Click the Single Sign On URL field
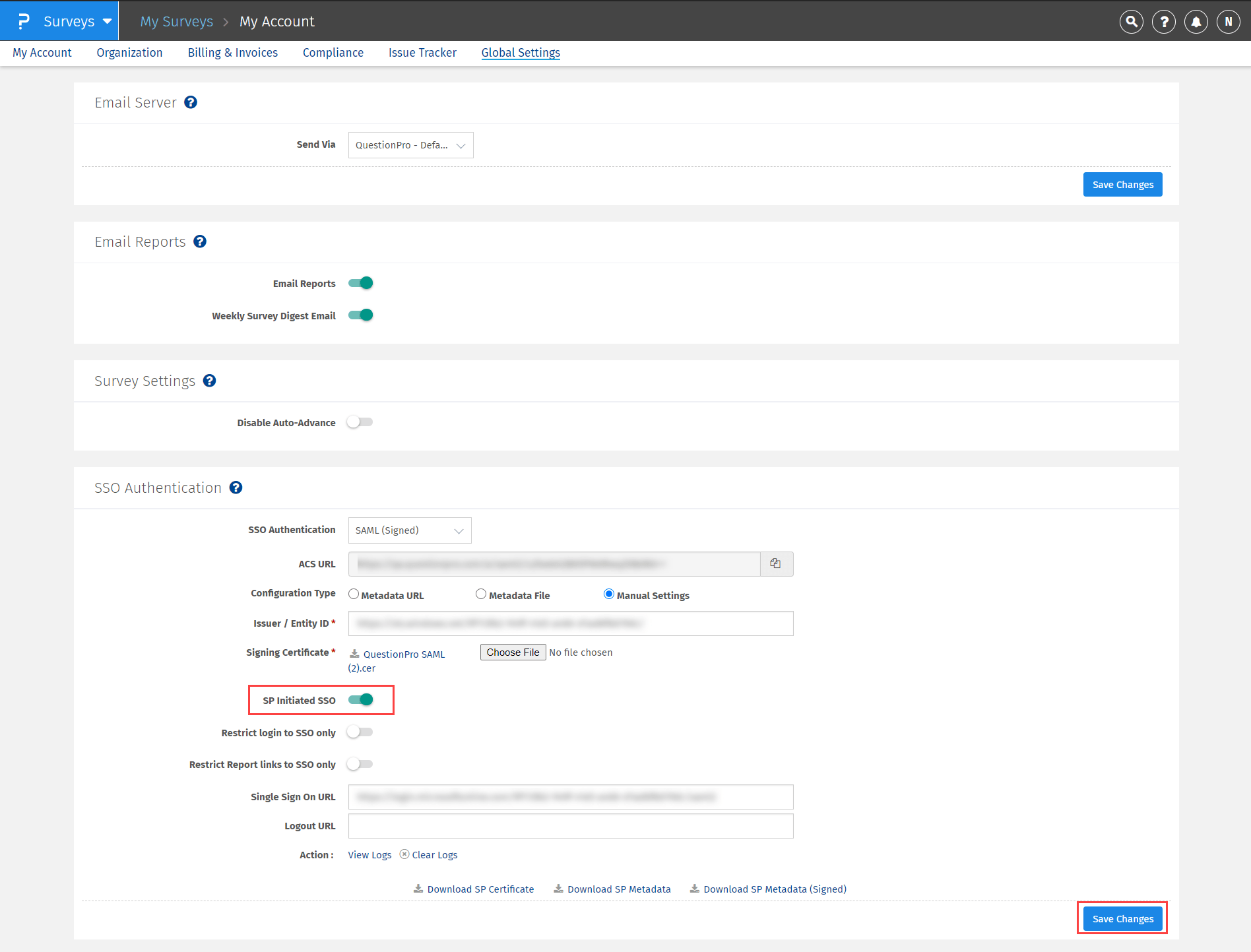The image size is (1251, 952). [x=571, y=797]
